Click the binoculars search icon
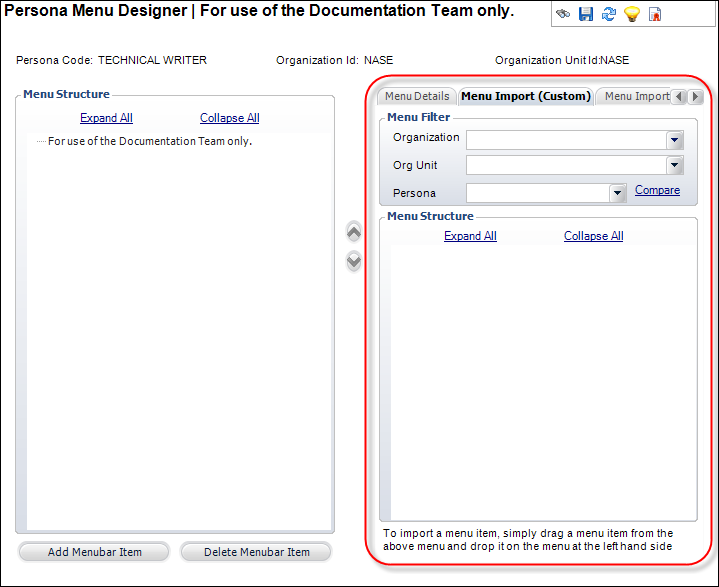 563,14
